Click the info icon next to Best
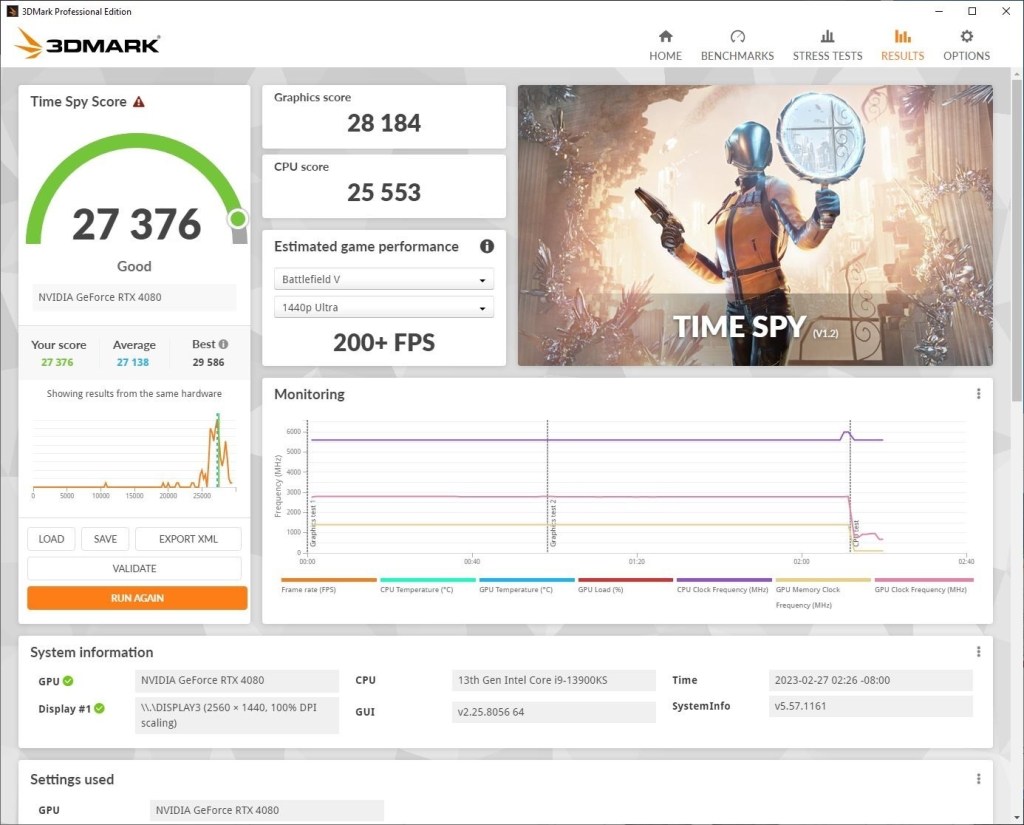The image size is (1024, 825). coord(223,344)
